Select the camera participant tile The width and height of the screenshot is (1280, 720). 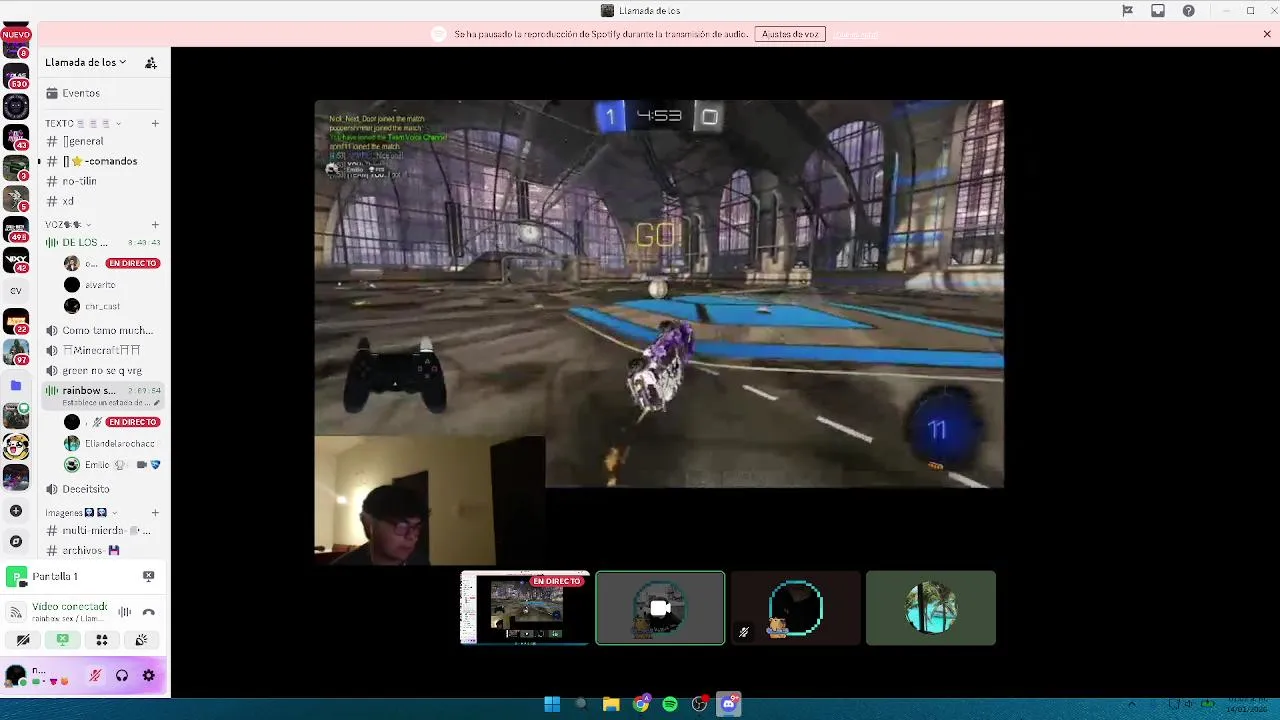[x=660, y=608]
